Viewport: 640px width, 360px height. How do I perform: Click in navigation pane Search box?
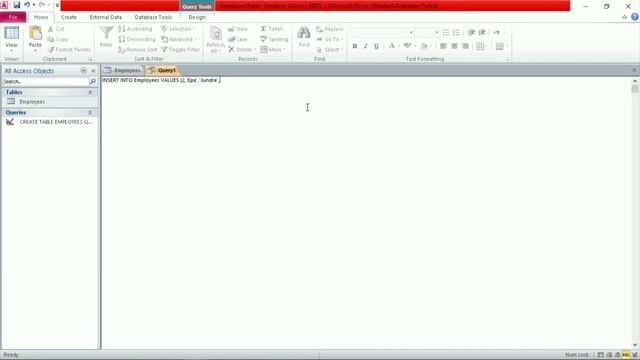[45, 82]
